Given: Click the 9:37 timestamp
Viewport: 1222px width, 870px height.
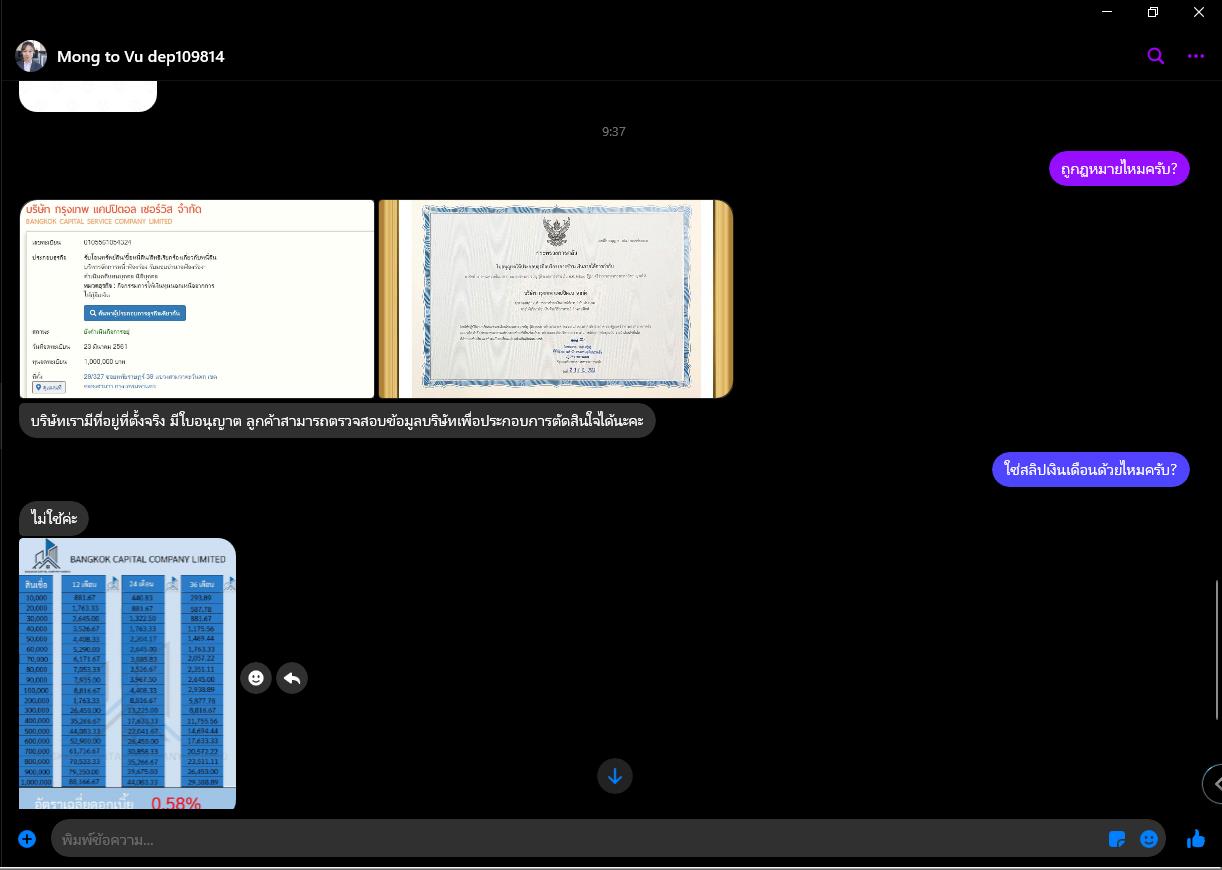Looking at the screenshot, I should (614, 131).
